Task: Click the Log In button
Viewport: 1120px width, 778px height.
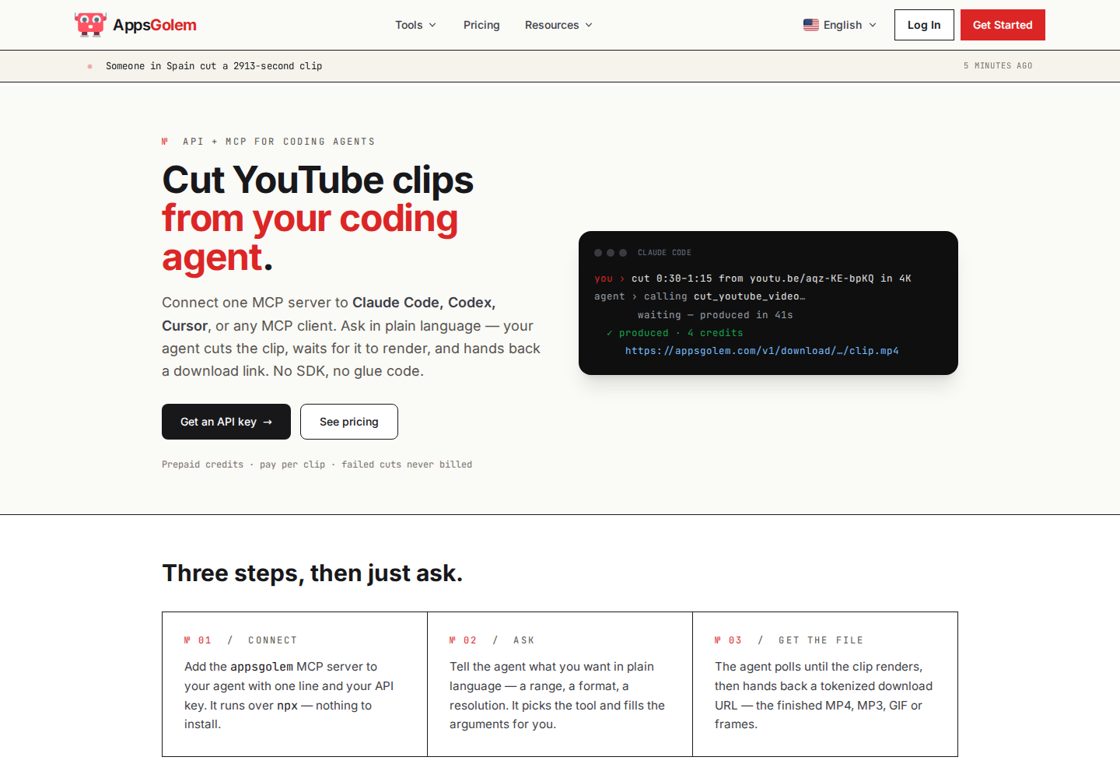Action: [924, 25]
